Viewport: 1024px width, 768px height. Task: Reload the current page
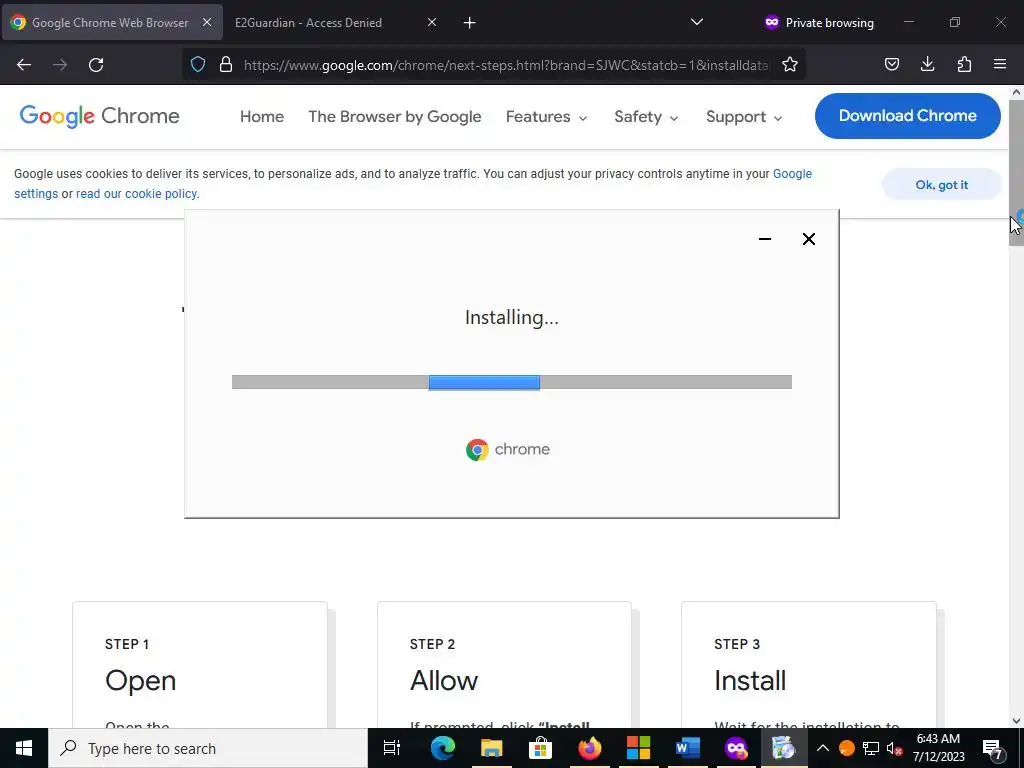coord(96,65)
